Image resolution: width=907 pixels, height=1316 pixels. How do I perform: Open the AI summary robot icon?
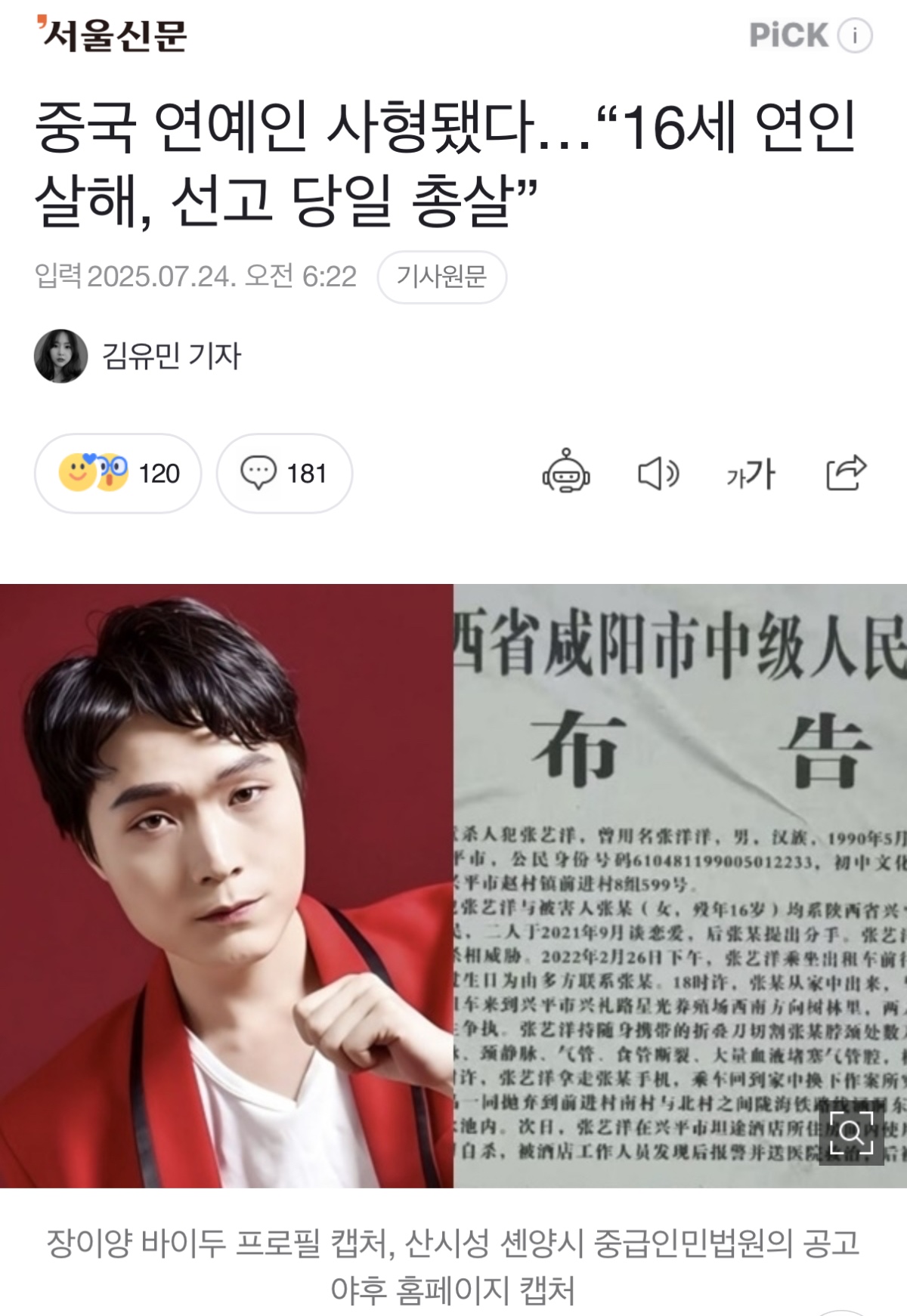(566, 472)
